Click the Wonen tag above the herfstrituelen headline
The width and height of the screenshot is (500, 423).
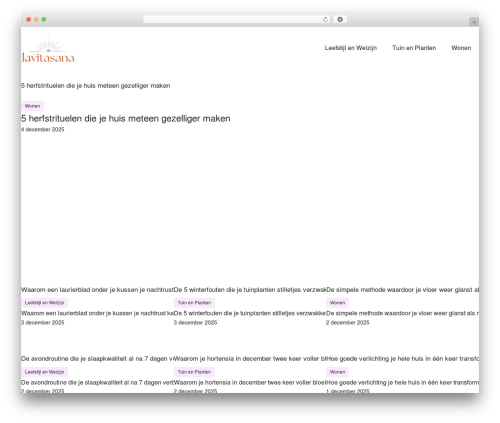[32, 106]
